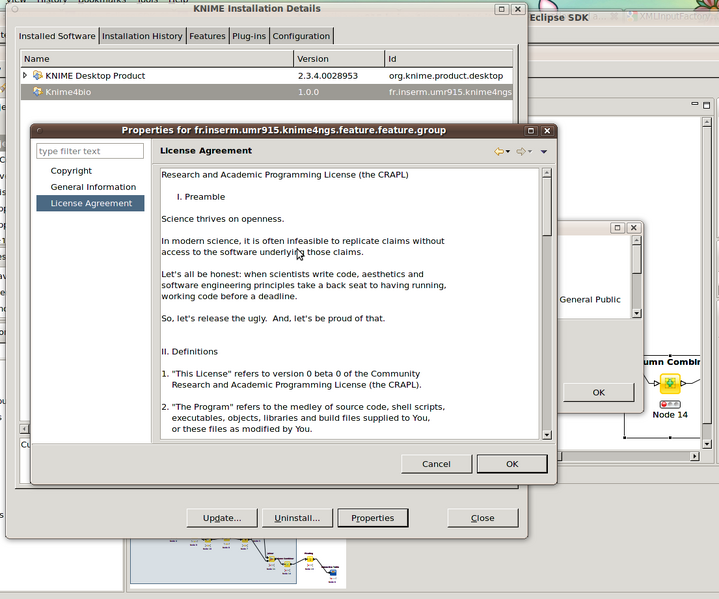Image resolution: width=719 pixels, height=599 pixels.
Task: Sort by the Id column header
Action: coord(448,59)
